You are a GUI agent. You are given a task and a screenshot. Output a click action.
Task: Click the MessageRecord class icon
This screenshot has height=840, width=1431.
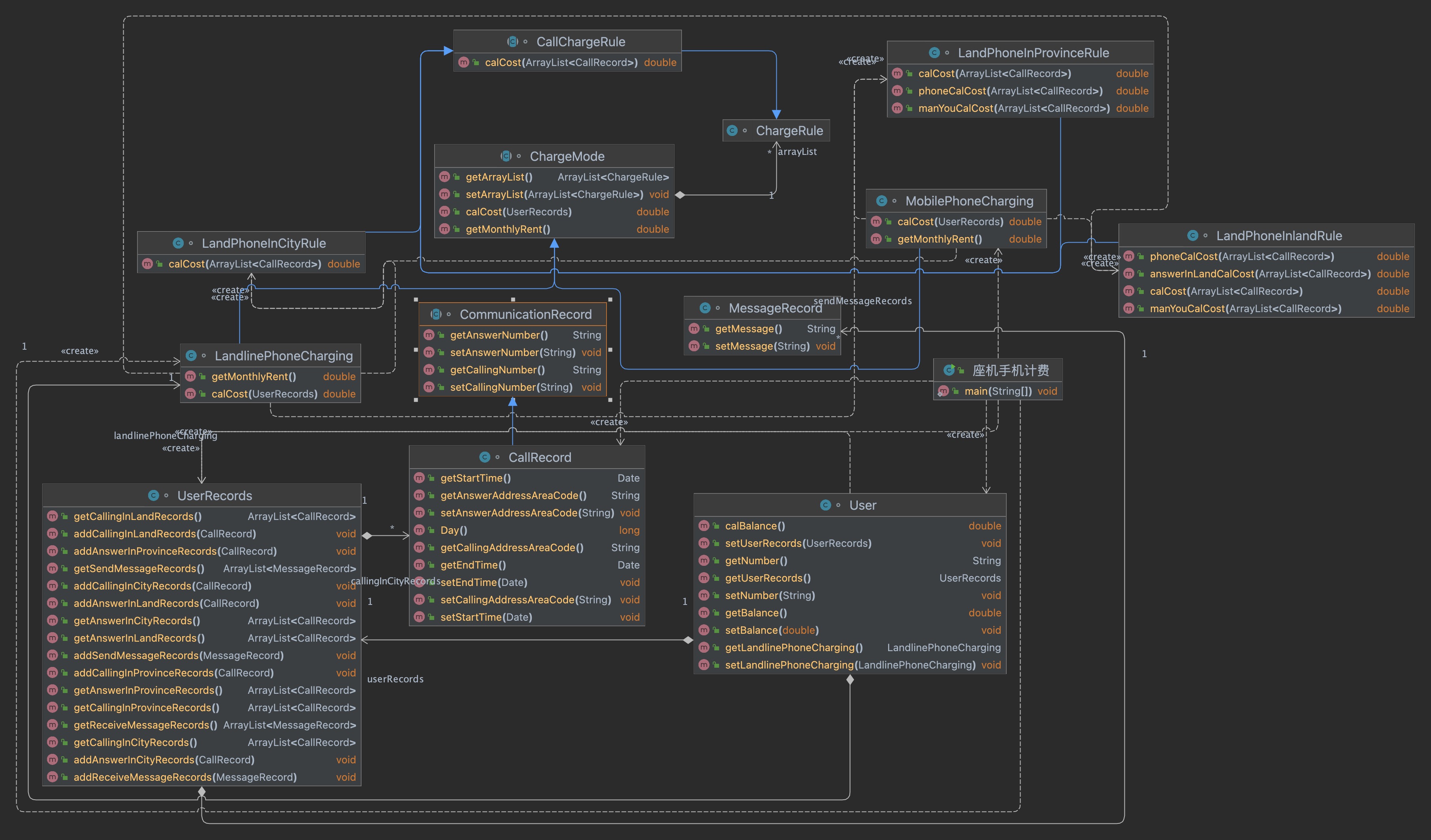coord(705,308)
